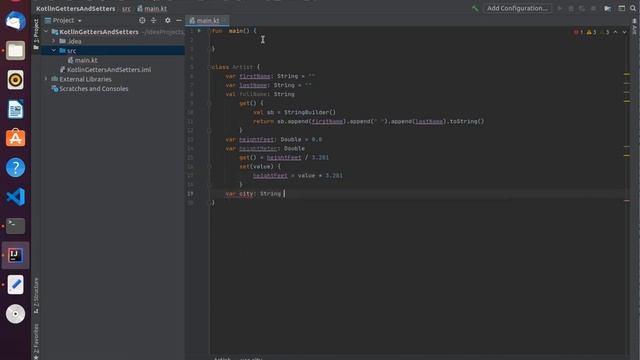Viewport: 640px width, 360px height.
Task: Go to next highlighted error arrow
Action: [x=624, y=32]
